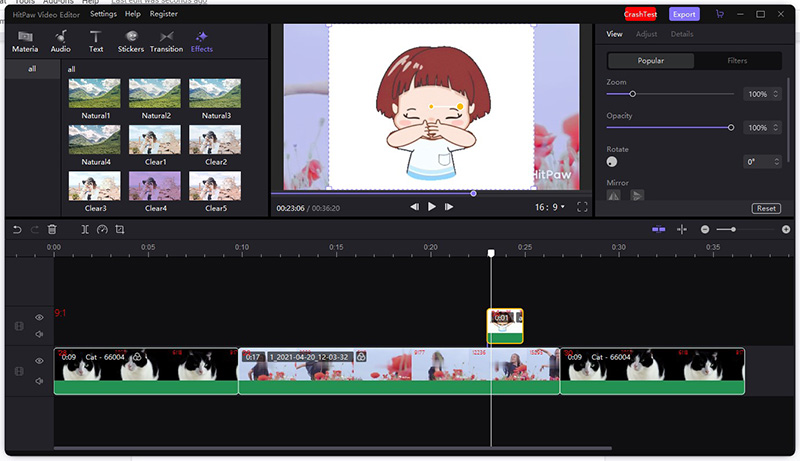Open the Settings menu

(102, 14)
